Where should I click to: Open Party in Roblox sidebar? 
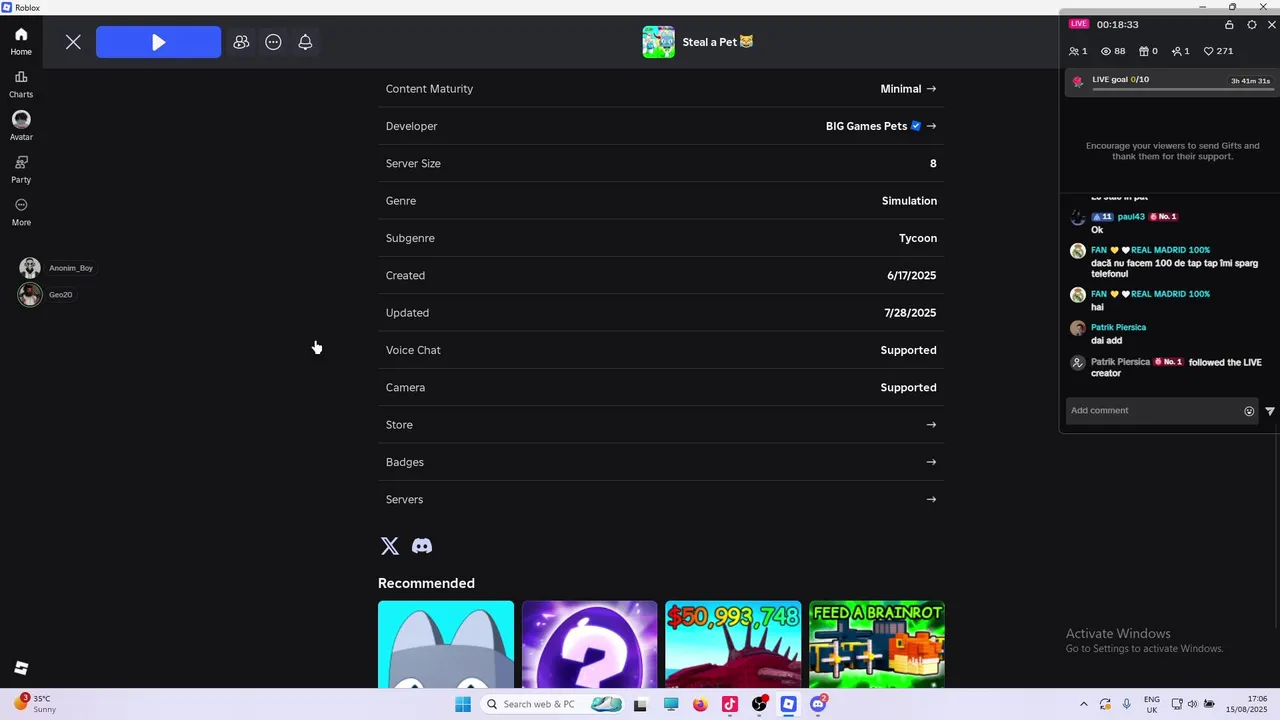pos(21,169)
